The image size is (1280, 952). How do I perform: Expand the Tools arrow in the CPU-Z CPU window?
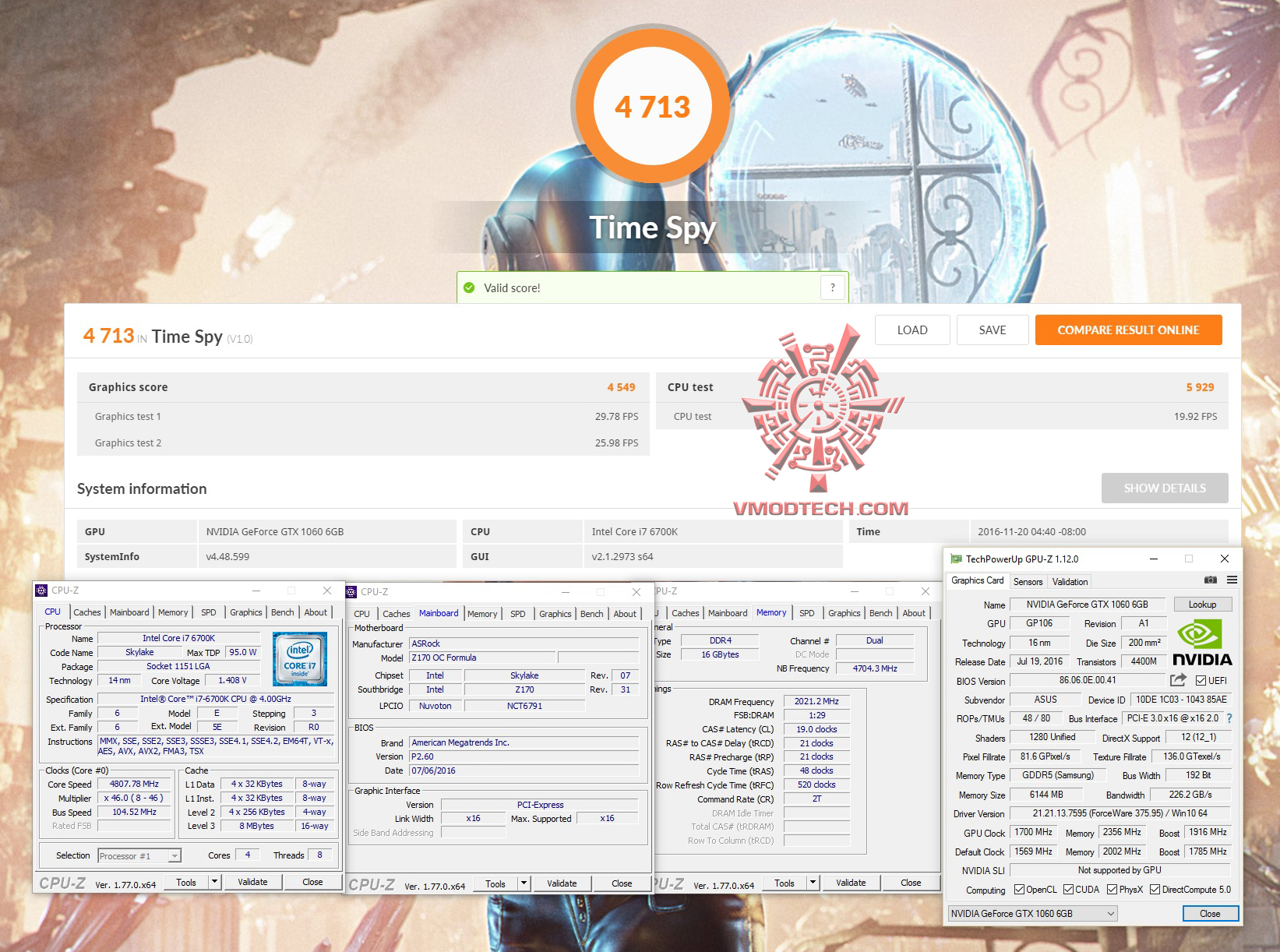click(x=215, y=882)
